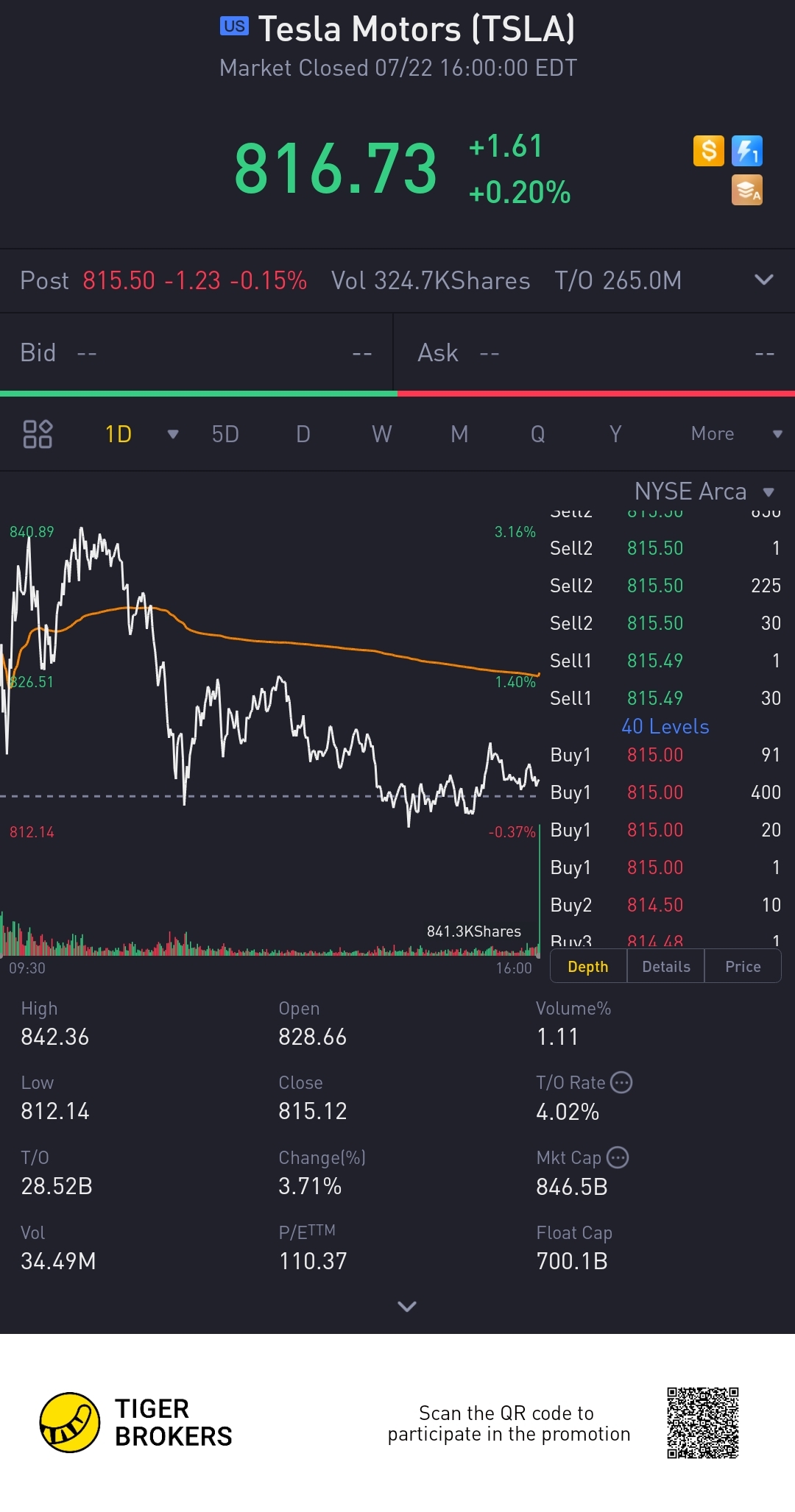Tap the orange coin stack icon
The height and width of the screenshot is (1512, 795).
click(x=747, y=190)
